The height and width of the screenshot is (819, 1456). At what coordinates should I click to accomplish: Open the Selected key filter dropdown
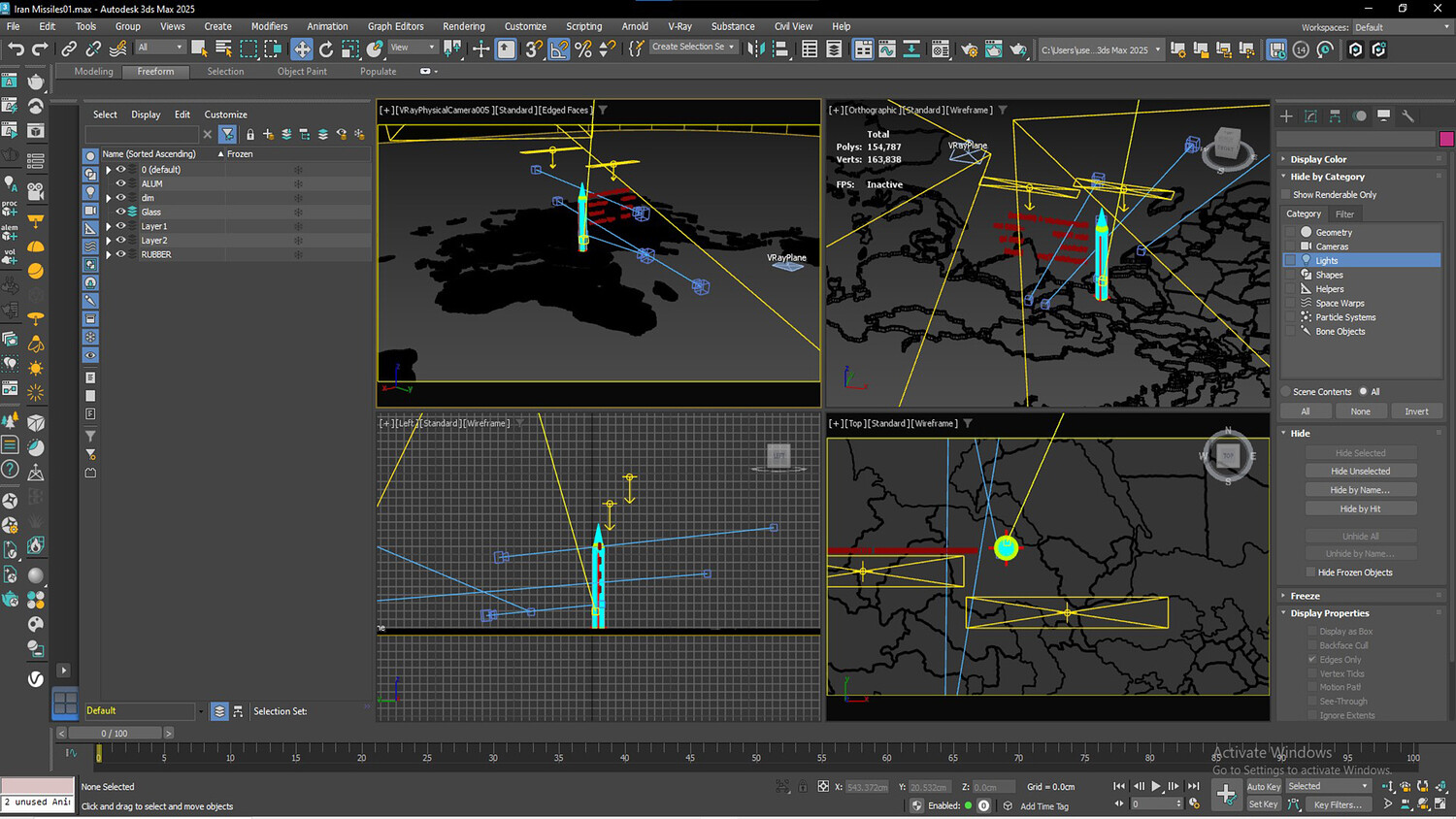pos(1327,786)
